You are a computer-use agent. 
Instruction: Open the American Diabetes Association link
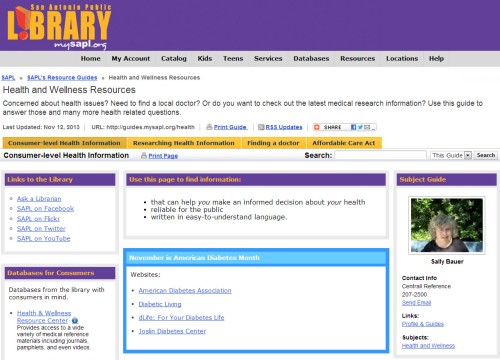click(185, 291)
